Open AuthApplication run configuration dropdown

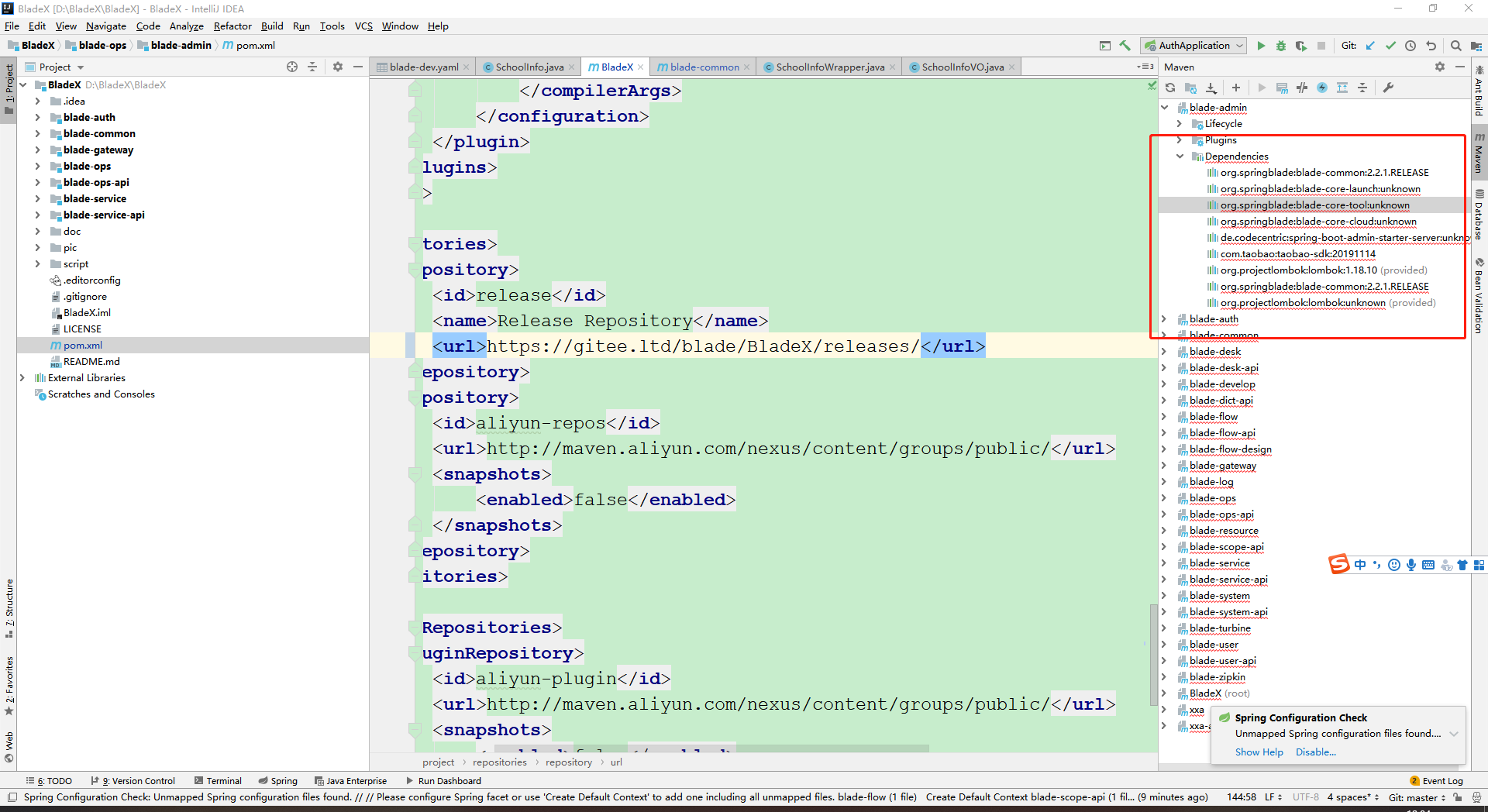coord(1193,46)
